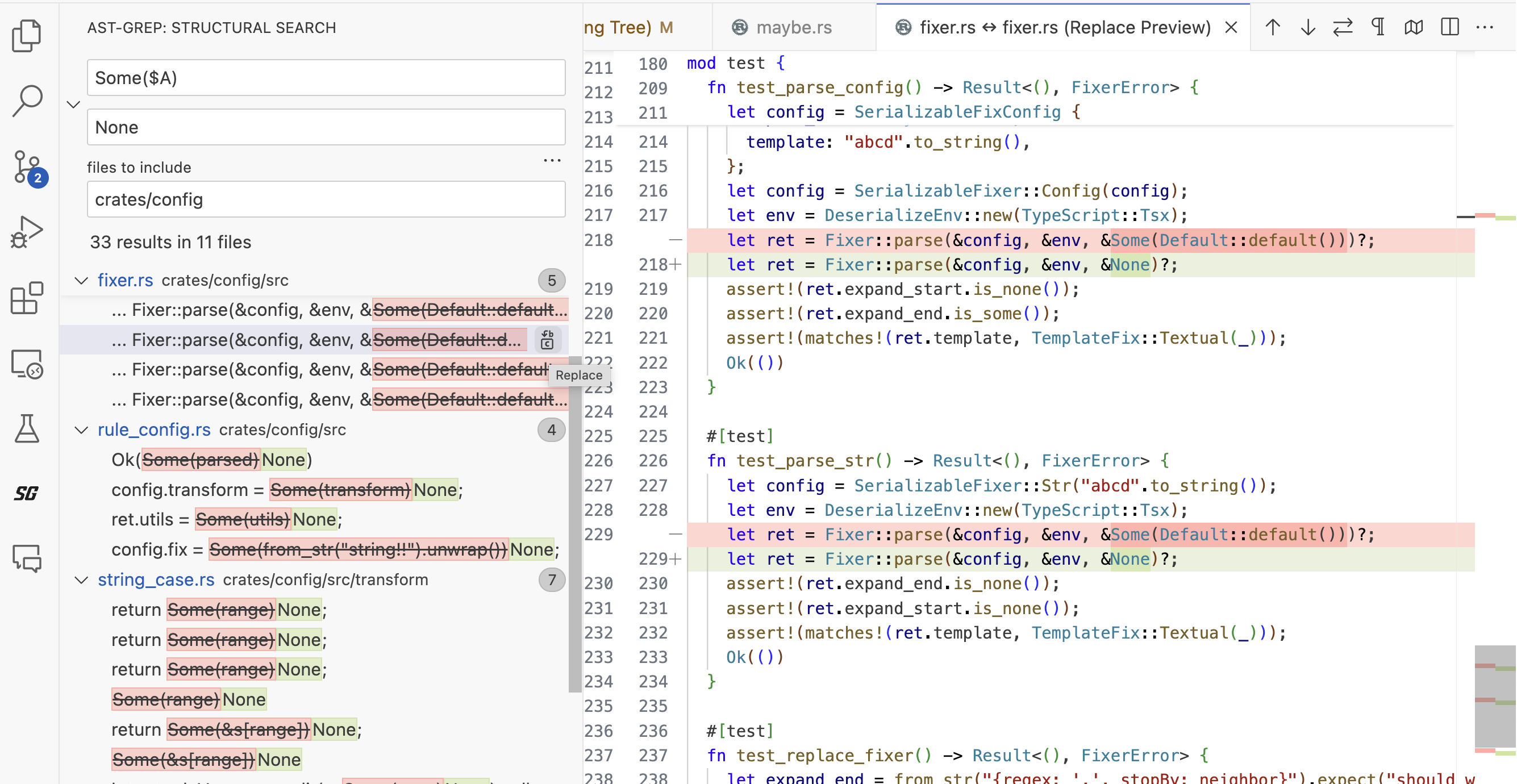1517x784 pixels.
Task: Toggle whitespace rendering with the pilcrow icon
Action: click(x=1378, y=28)
